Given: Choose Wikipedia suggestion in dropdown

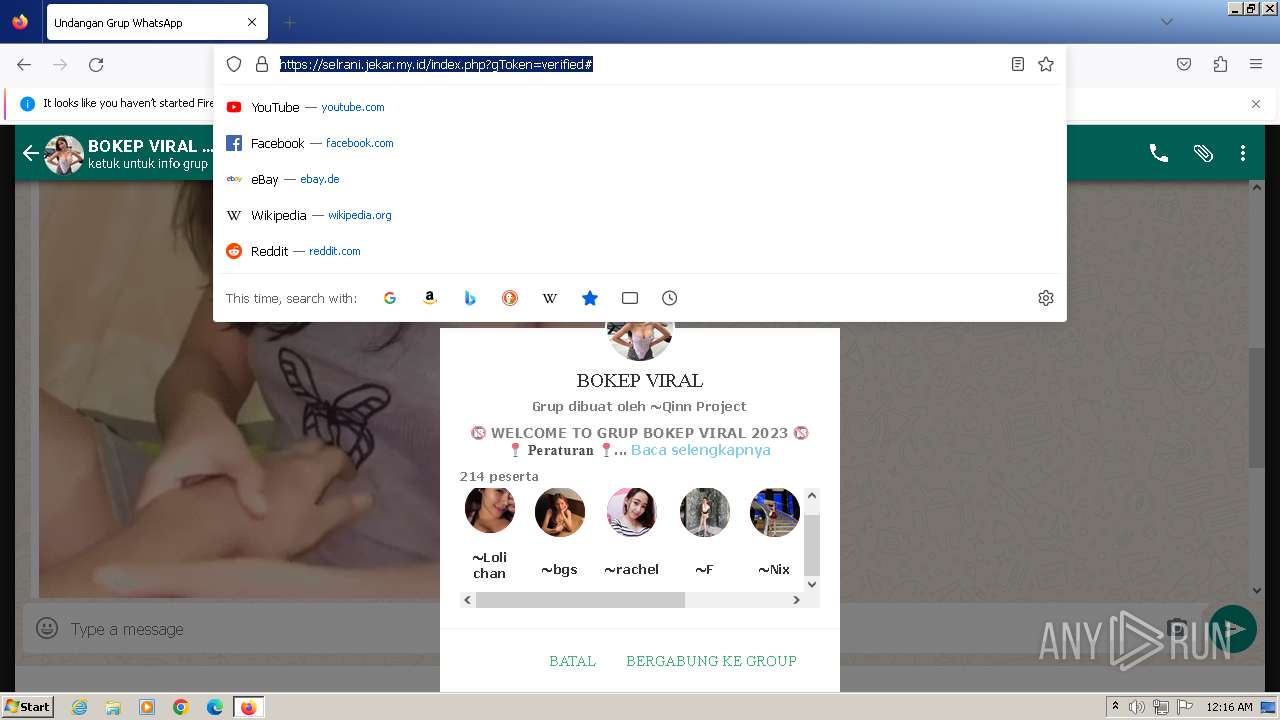Looking at the screenshot, I should 640,215.
